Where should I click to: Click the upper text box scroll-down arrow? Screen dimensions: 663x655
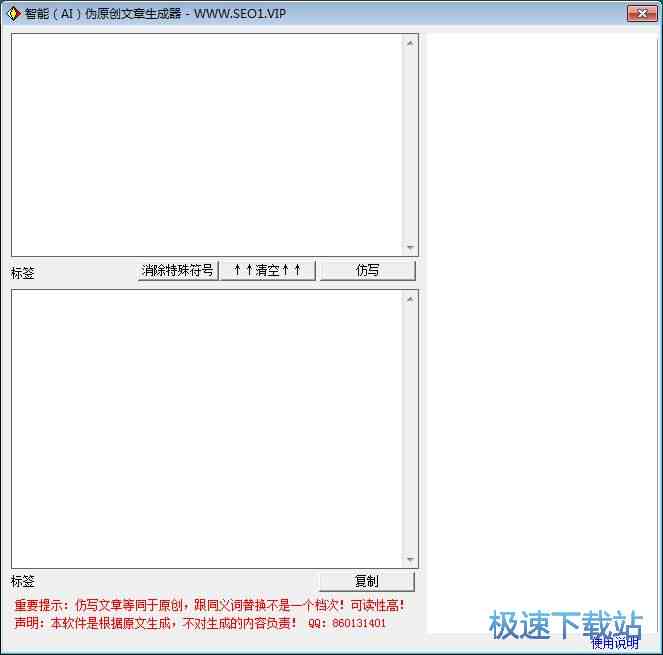coord(410,247)
